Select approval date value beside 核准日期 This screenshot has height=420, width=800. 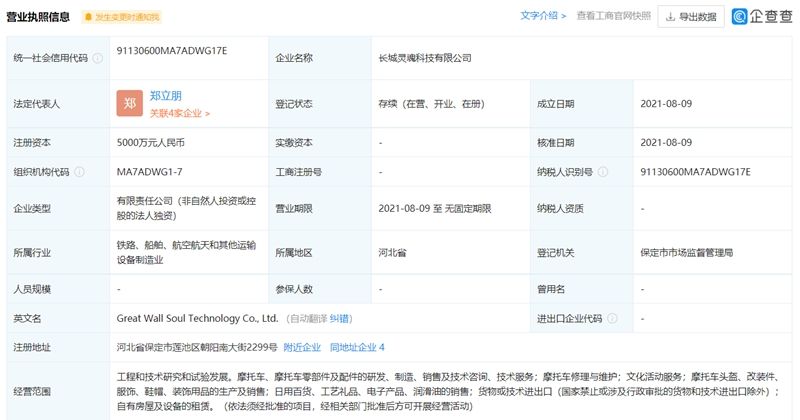tap(666, 142)
